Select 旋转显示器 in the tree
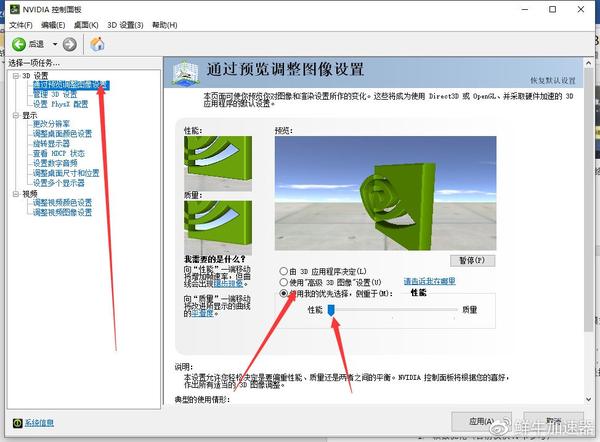The width and height of the screenshot is (600, 442). [51, 144]
